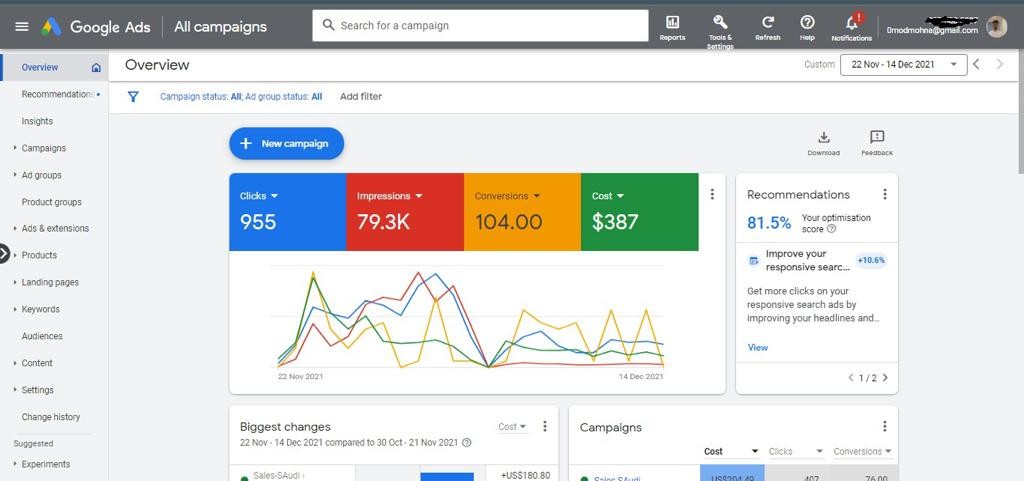Go to the previous date range arrow

point(976,64)
